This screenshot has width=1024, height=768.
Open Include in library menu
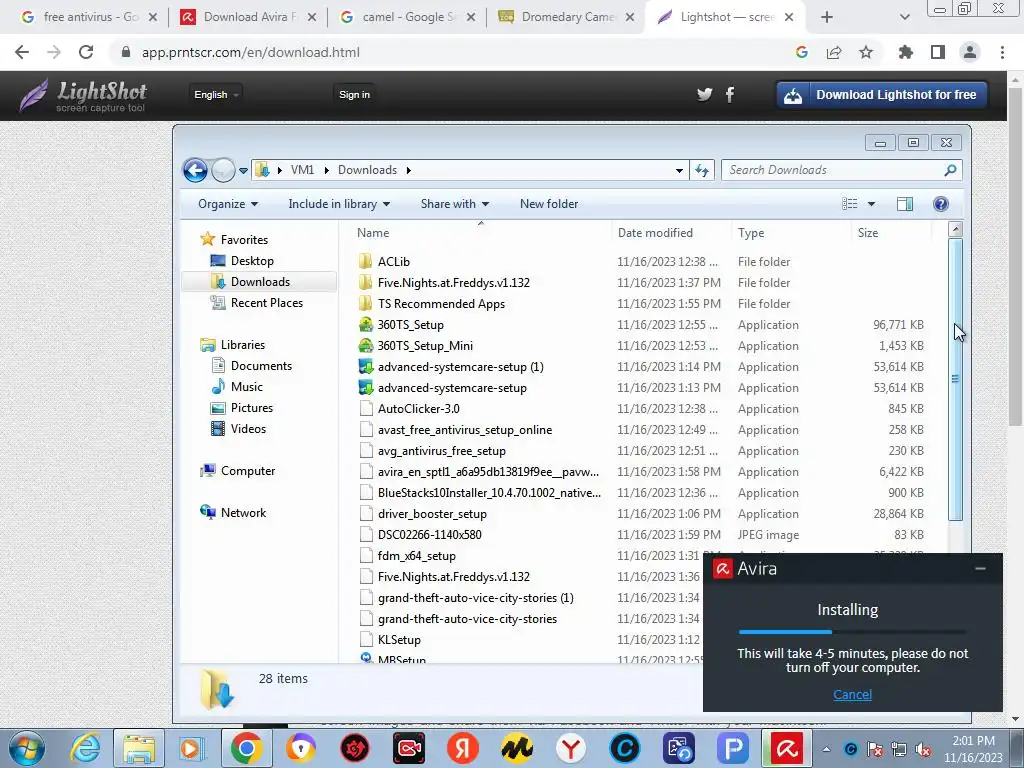point(339,204)
